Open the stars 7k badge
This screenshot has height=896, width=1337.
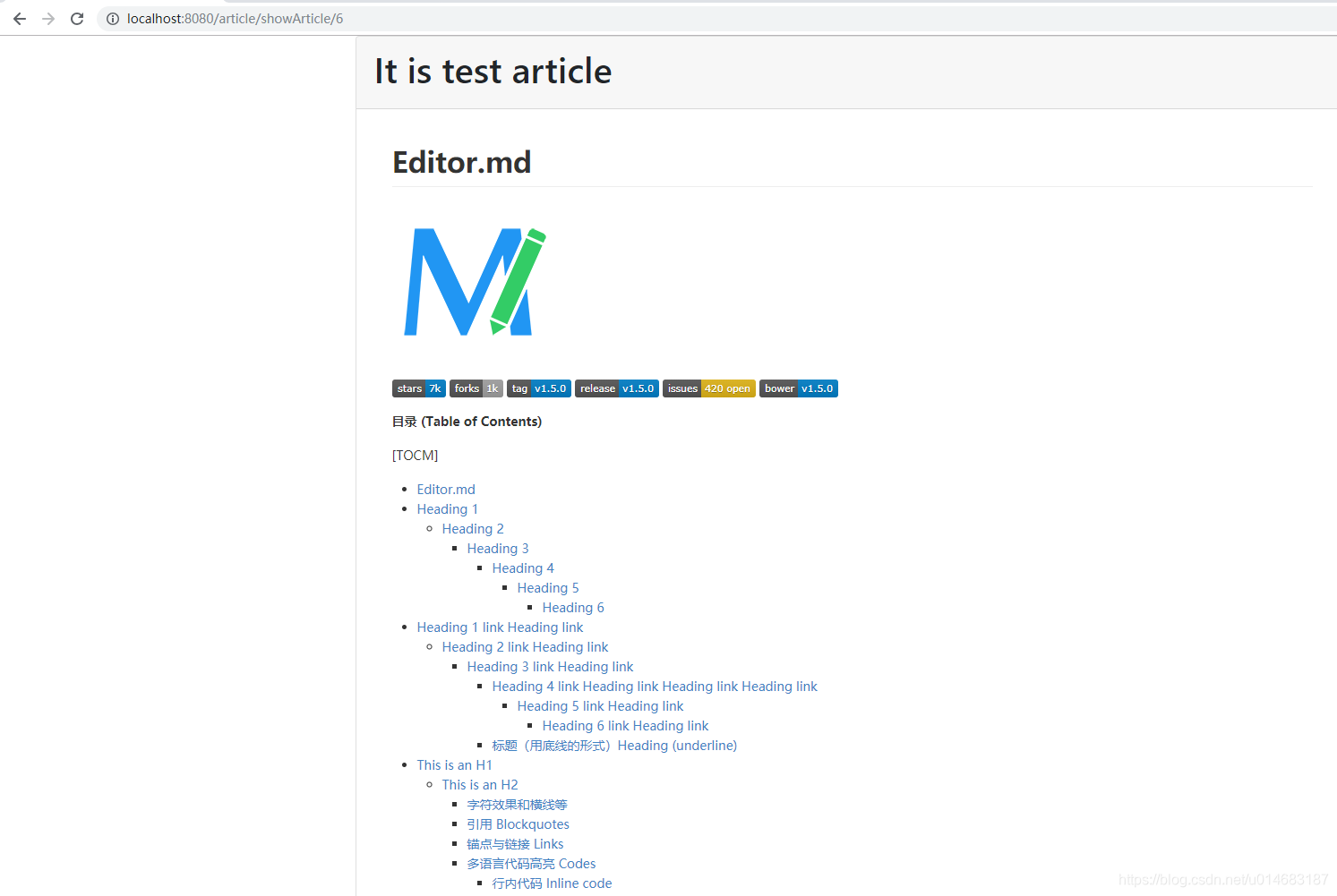[419, 388]
